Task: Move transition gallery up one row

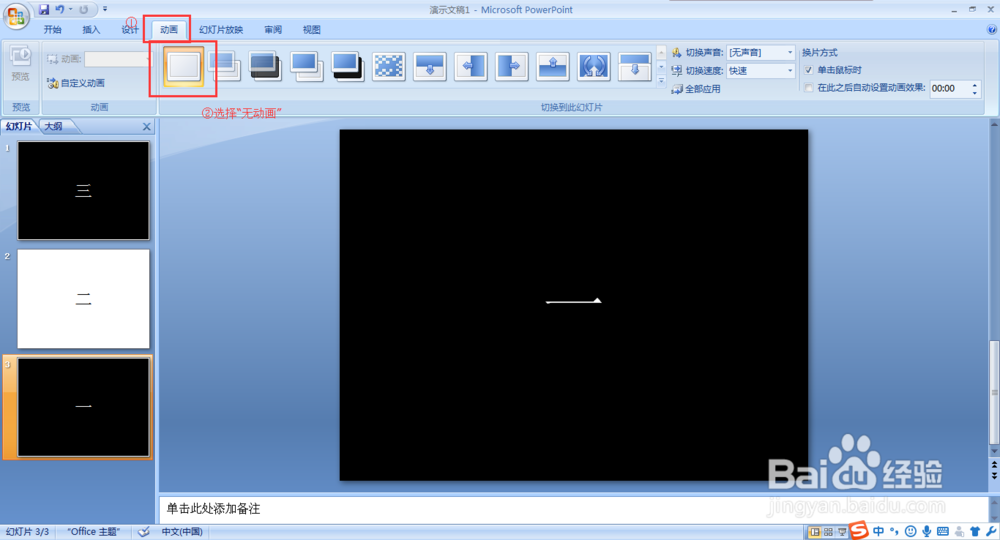Action: pos(661,53)
